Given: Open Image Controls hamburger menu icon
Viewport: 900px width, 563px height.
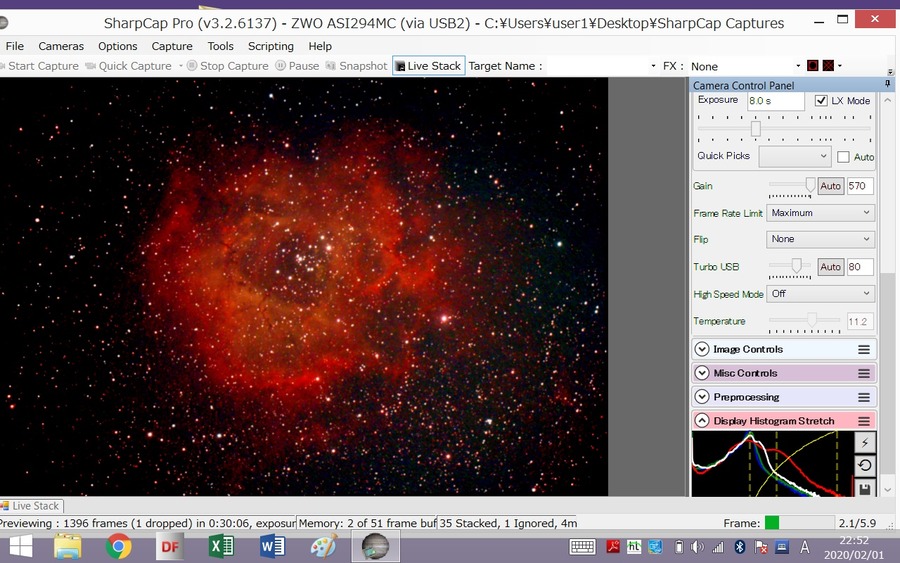Looking at the screenshot, I should click(x=864, y=350).
